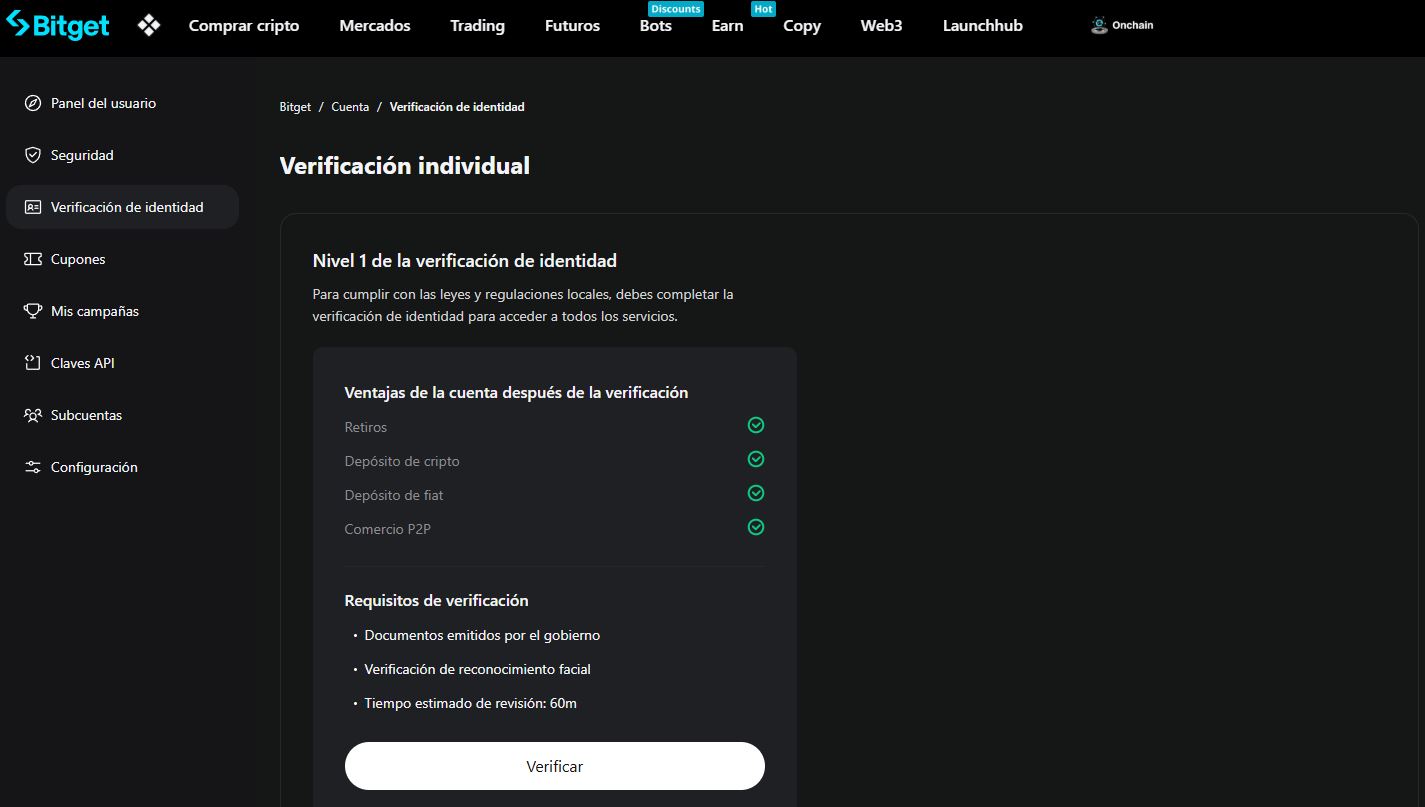Viewport: 1425px width, 807px height.
Task: Select the Panel del usuario dashboard icon
Action: tap(31, 103)
